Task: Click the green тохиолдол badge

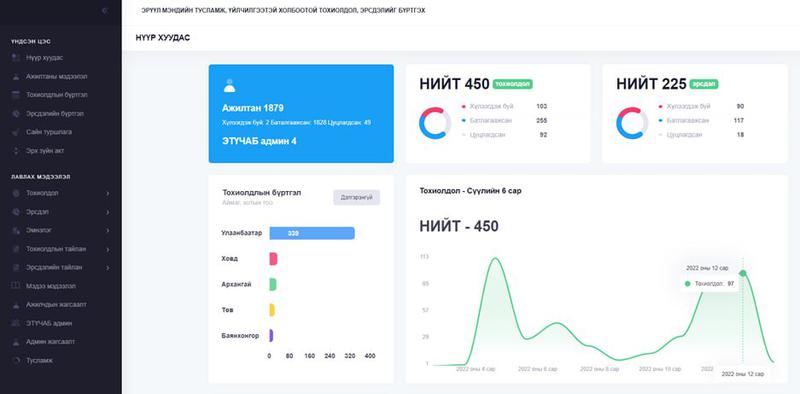Action: click(x=513, y=84)
